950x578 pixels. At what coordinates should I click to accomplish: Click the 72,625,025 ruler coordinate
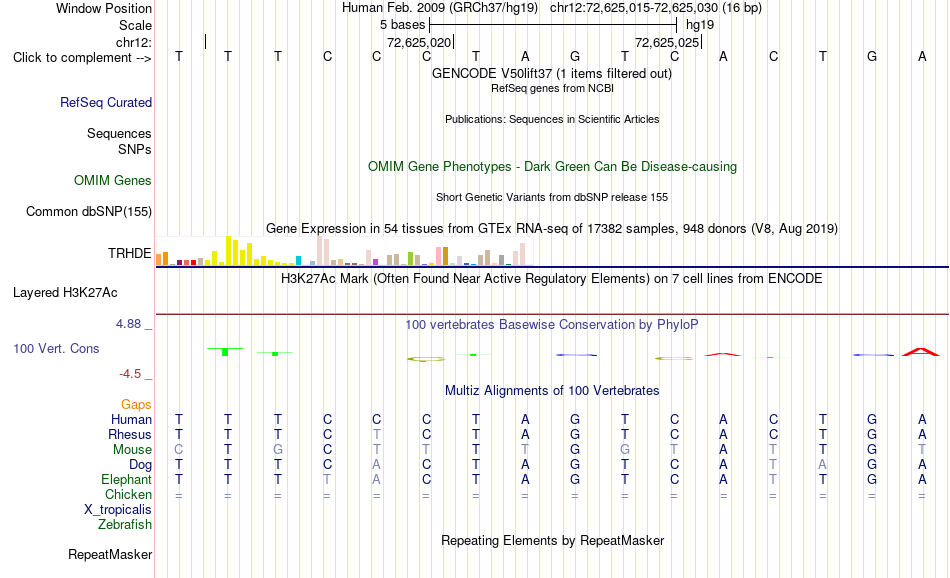click(x=667, y=42)
